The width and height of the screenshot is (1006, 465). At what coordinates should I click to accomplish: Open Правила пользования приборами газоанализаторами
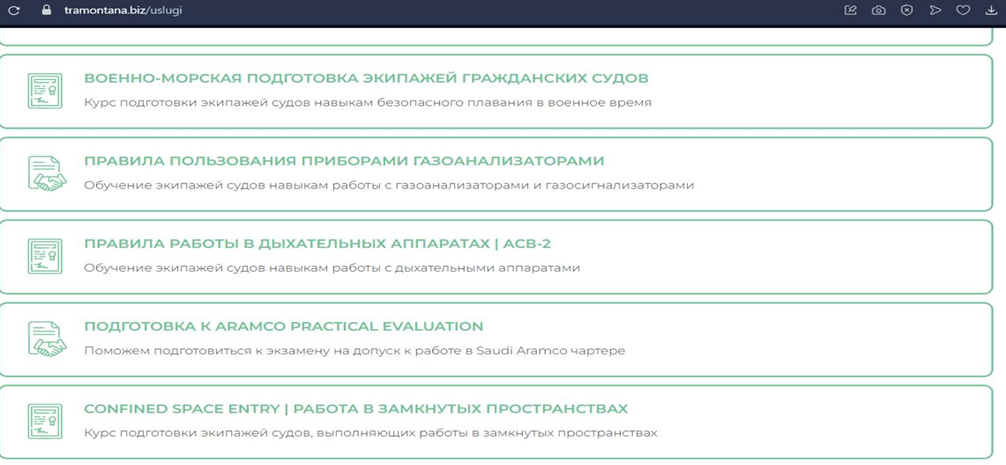click(x=345, y=160)
